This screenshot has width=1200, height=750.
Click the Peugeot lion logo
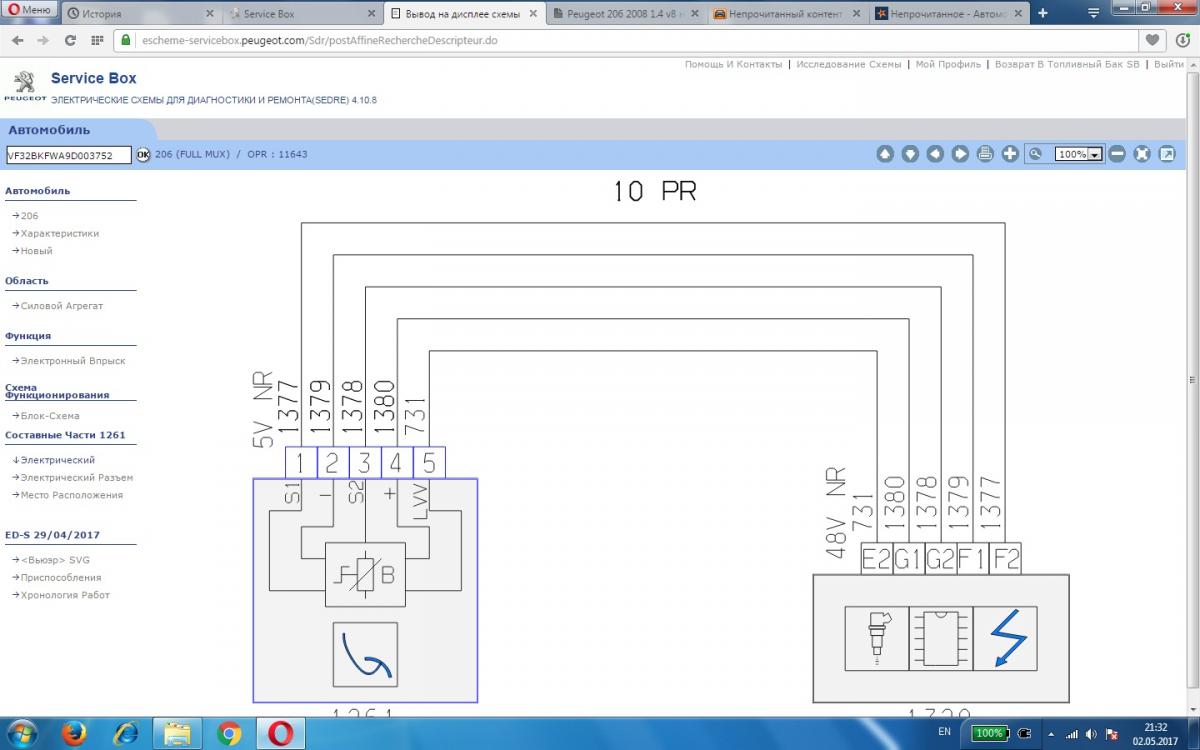click(24, 83)
